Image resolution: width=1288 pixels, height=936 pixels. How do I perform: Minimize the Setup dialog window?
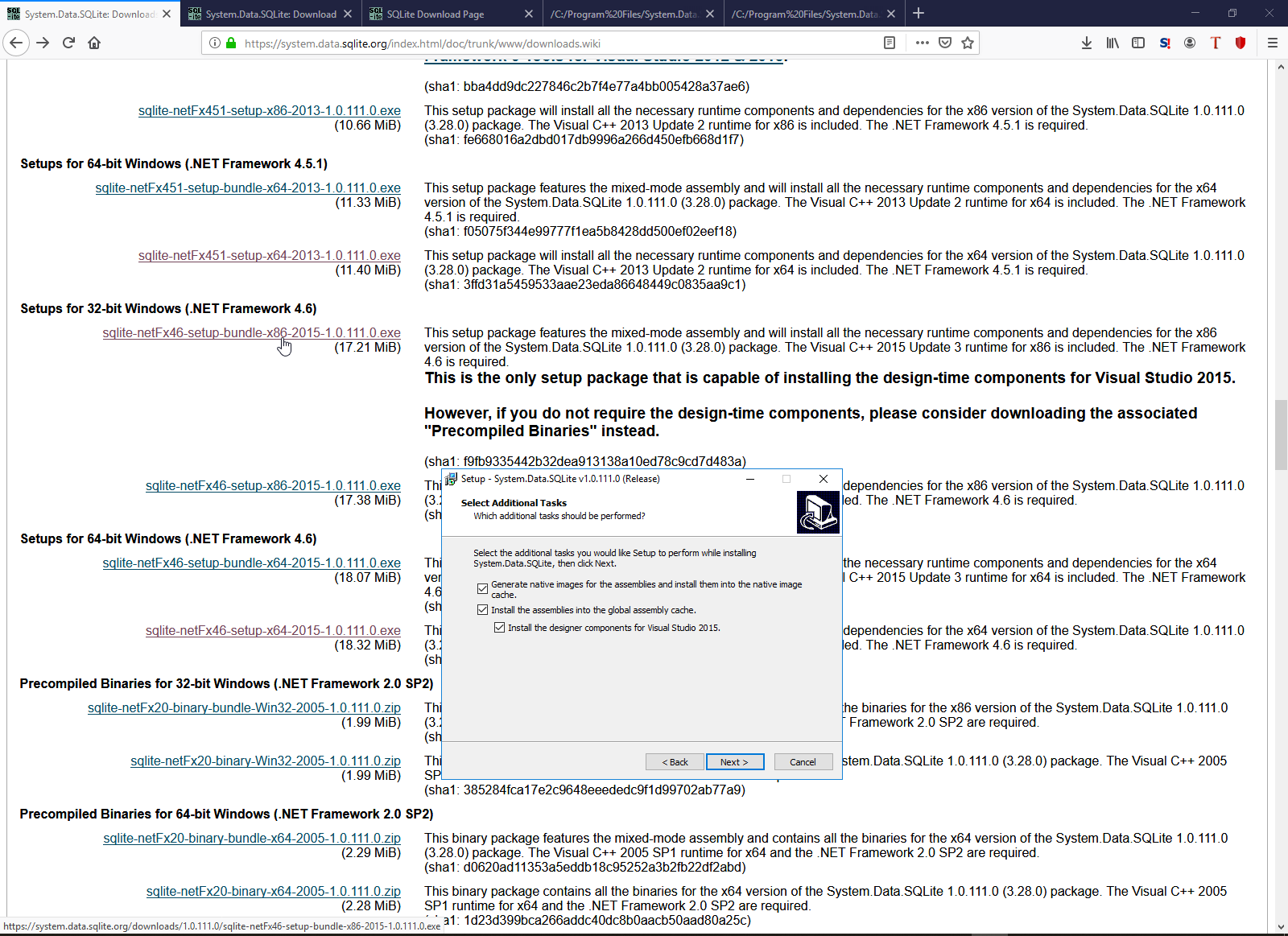(x=750, y=479)
